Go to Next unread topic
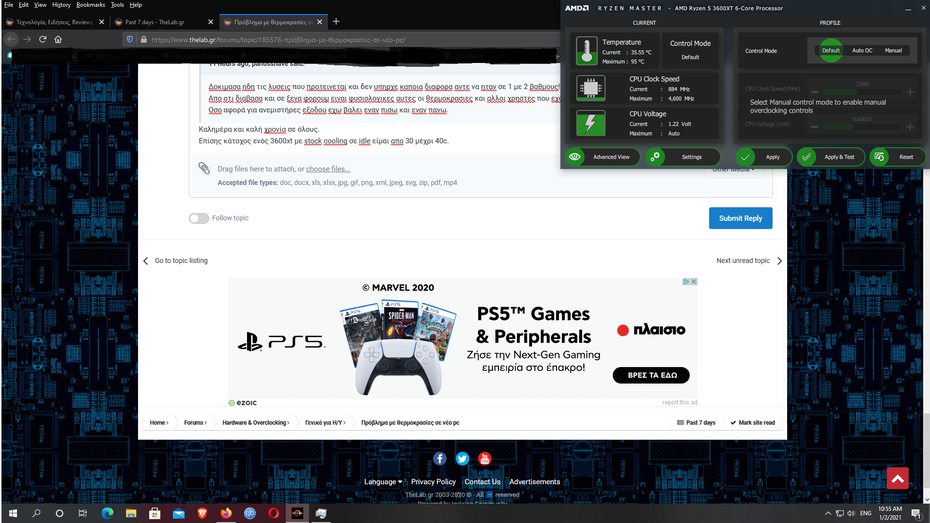 tap(749, 261)
